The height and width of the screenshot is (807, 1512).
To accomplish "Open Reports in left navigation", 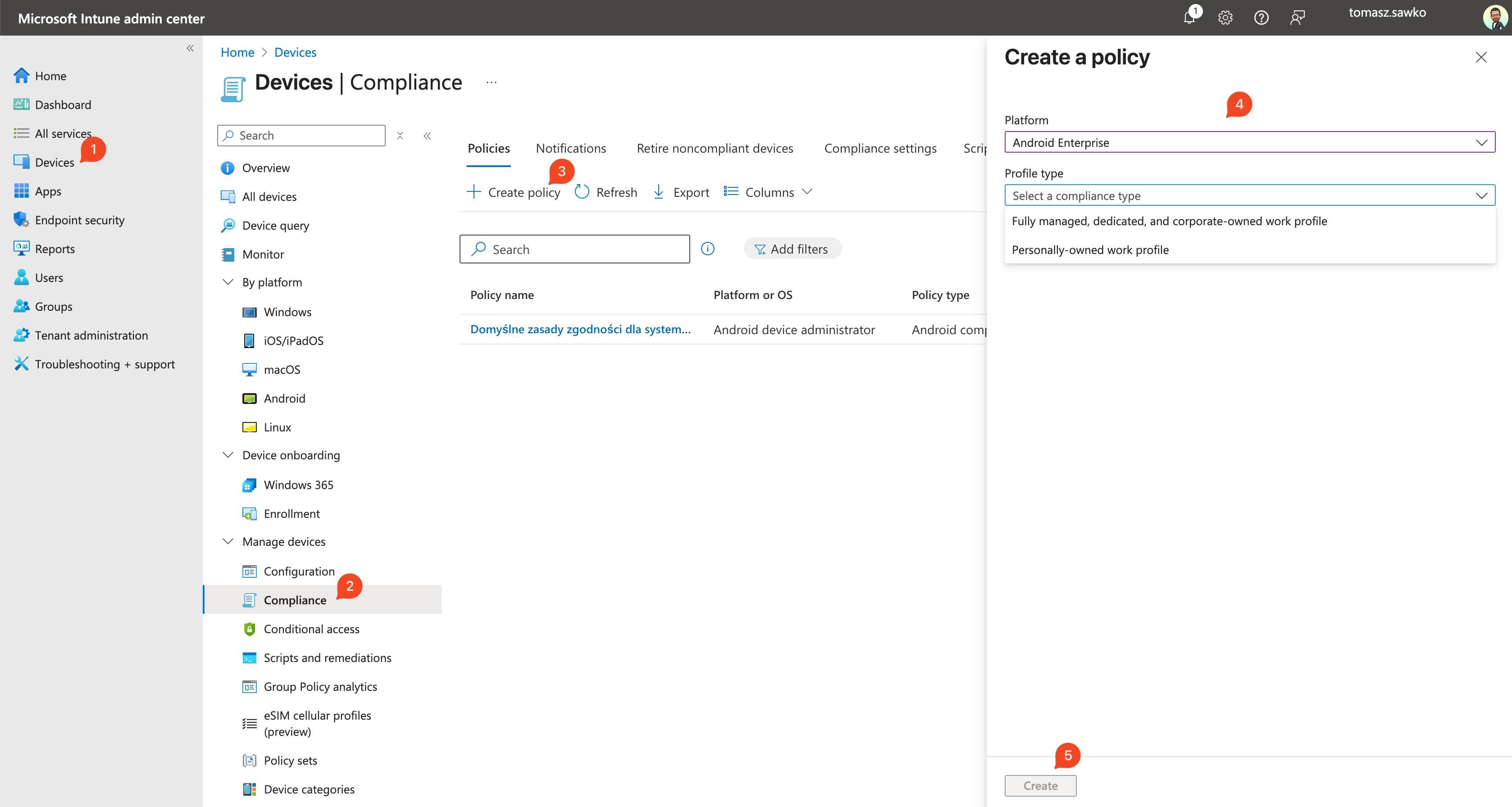I will 55,249.
